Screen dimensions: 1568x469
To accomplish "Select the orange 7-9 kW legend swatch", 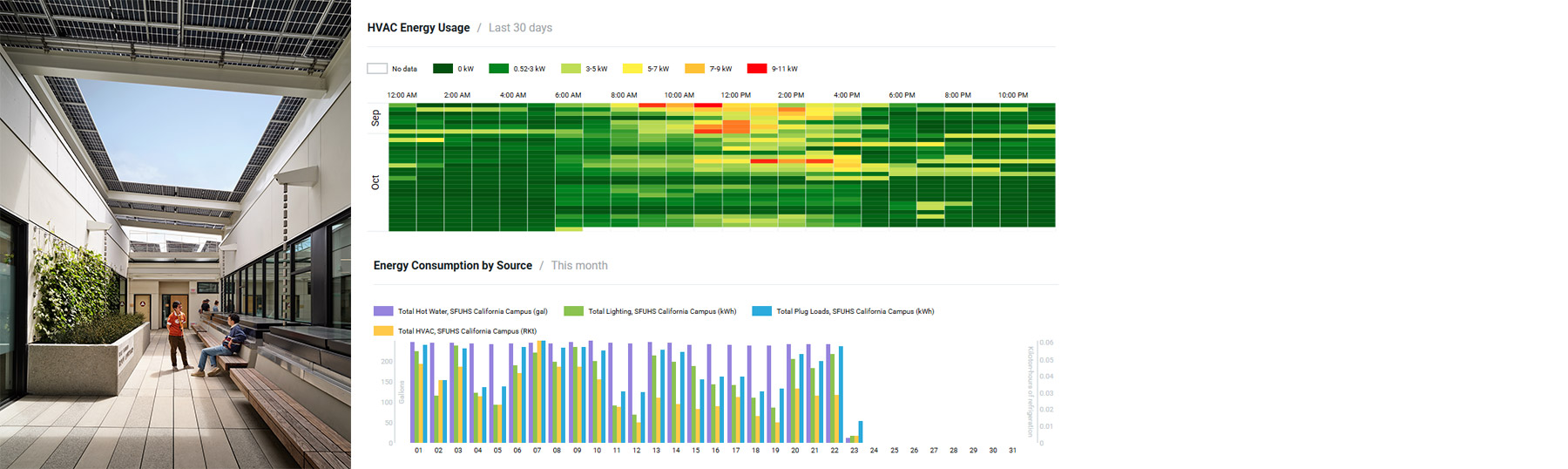I will (x=694, y=69).
